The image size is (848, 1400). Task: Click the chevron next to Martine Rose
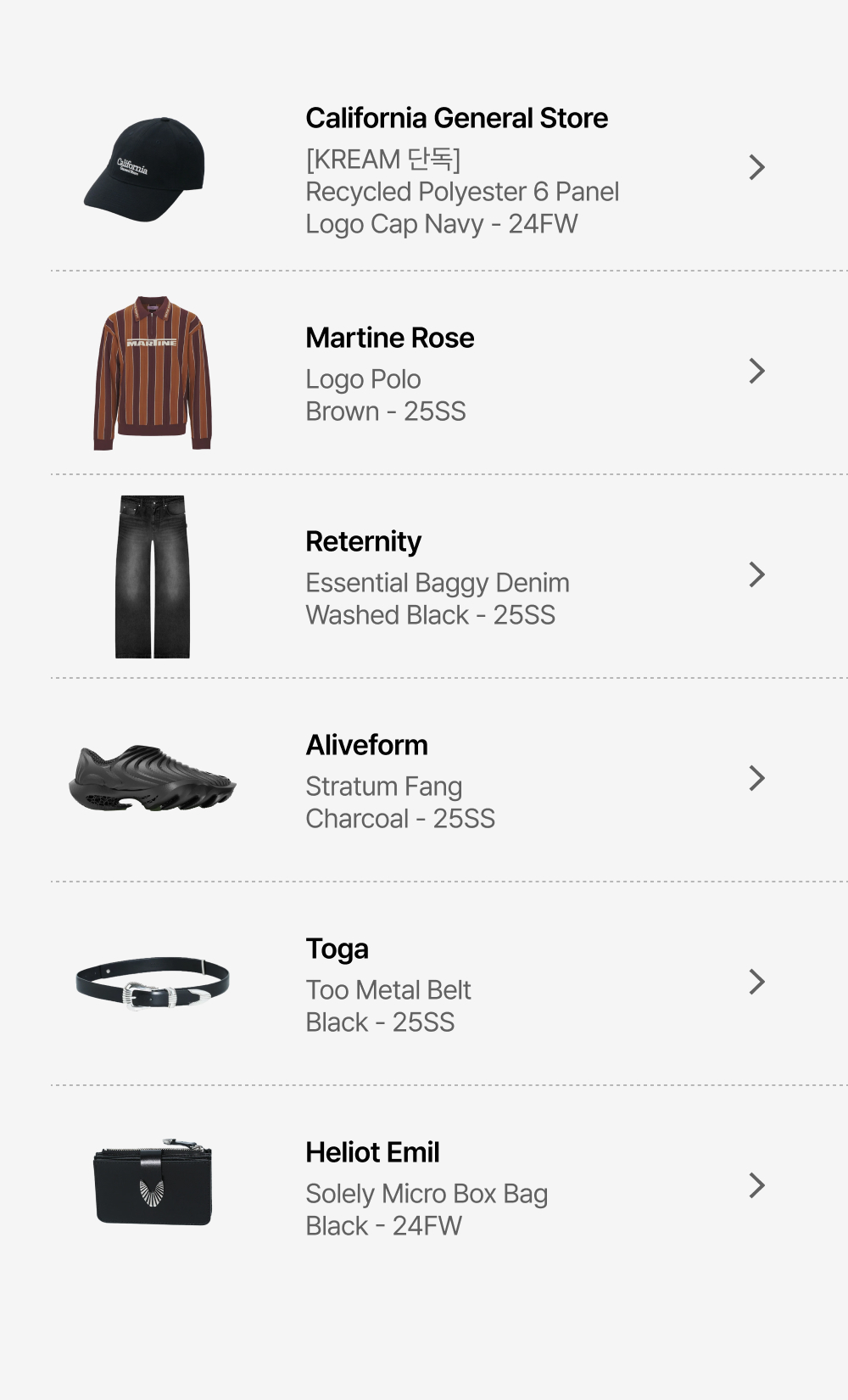[x=757, y=371]
